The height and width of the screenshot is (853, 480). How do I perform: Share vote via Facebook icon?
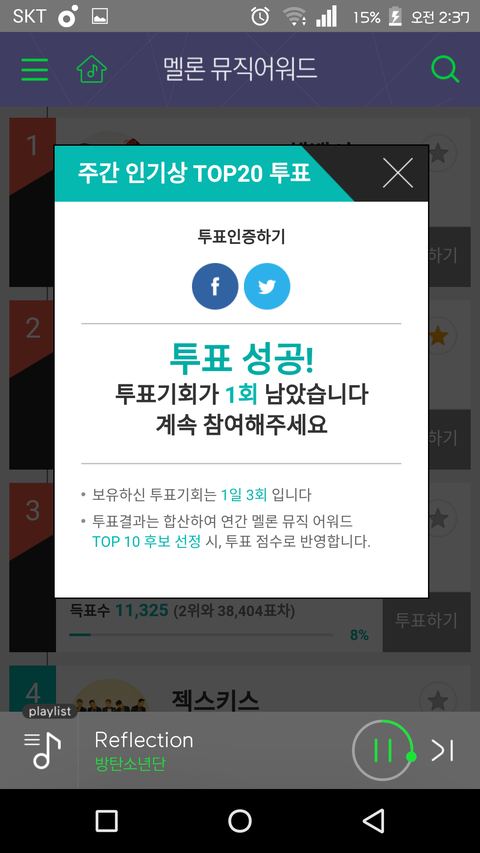coord(215,286)
